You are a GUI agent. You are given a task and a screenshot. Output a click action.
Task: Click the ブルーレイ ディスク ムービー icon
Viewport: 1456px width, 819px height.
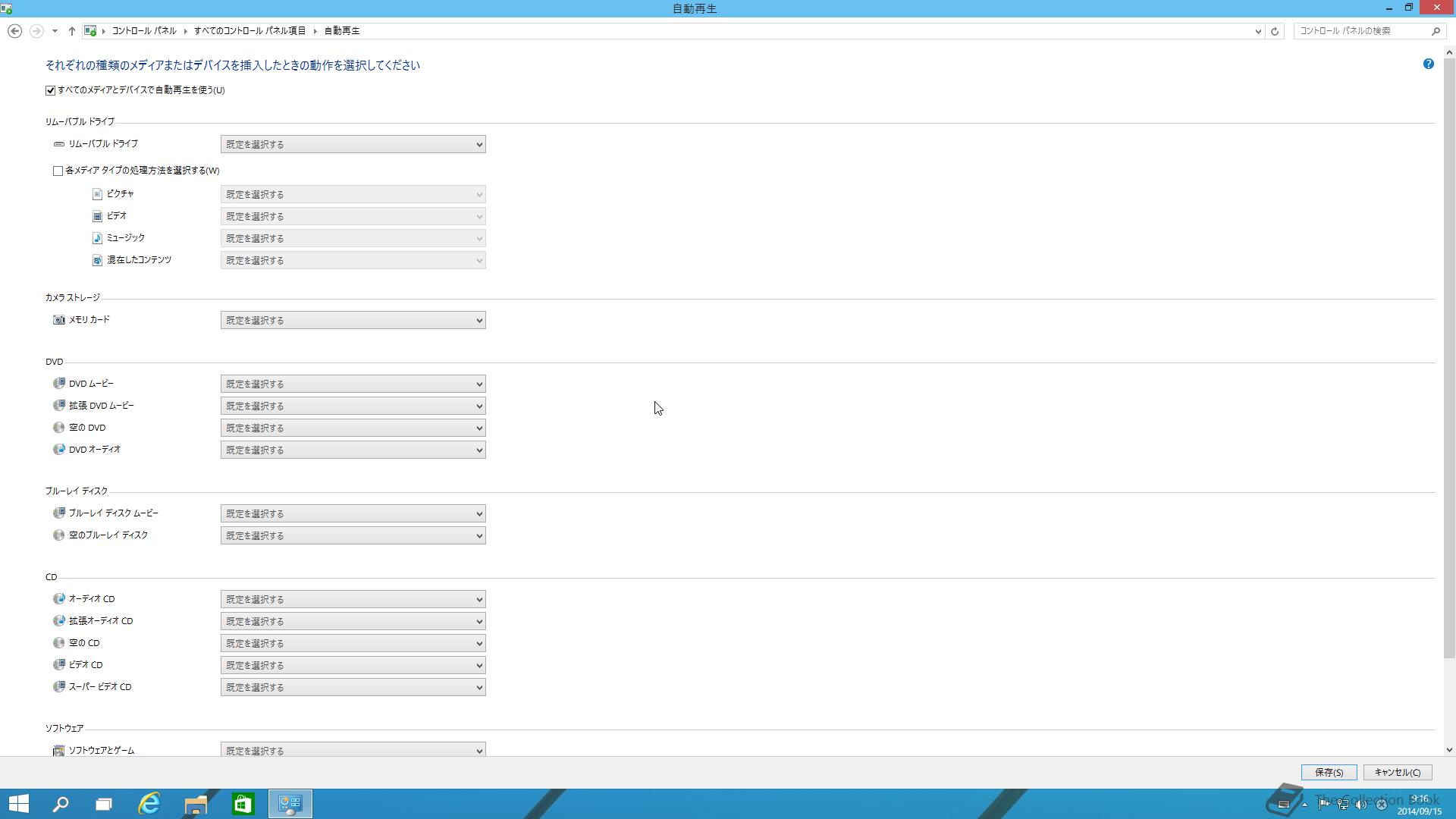[59, 513]
